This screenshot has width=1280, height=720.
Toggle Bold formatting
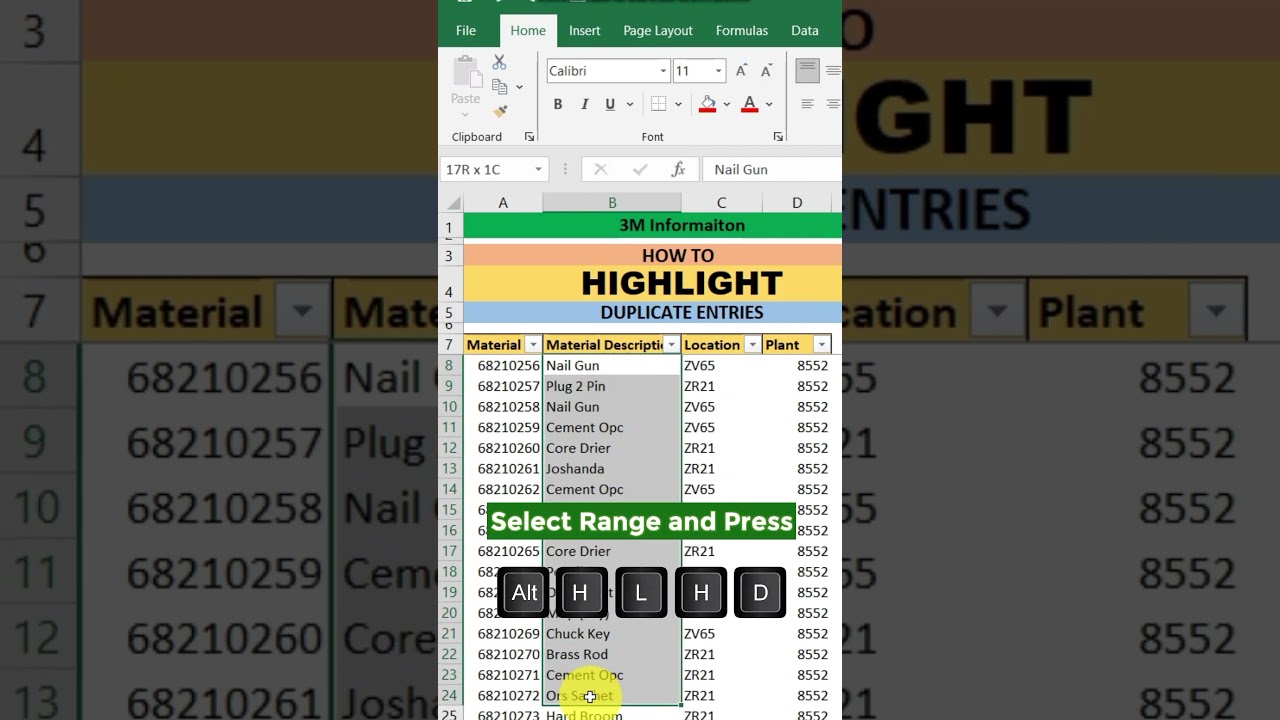click(558, 104)
